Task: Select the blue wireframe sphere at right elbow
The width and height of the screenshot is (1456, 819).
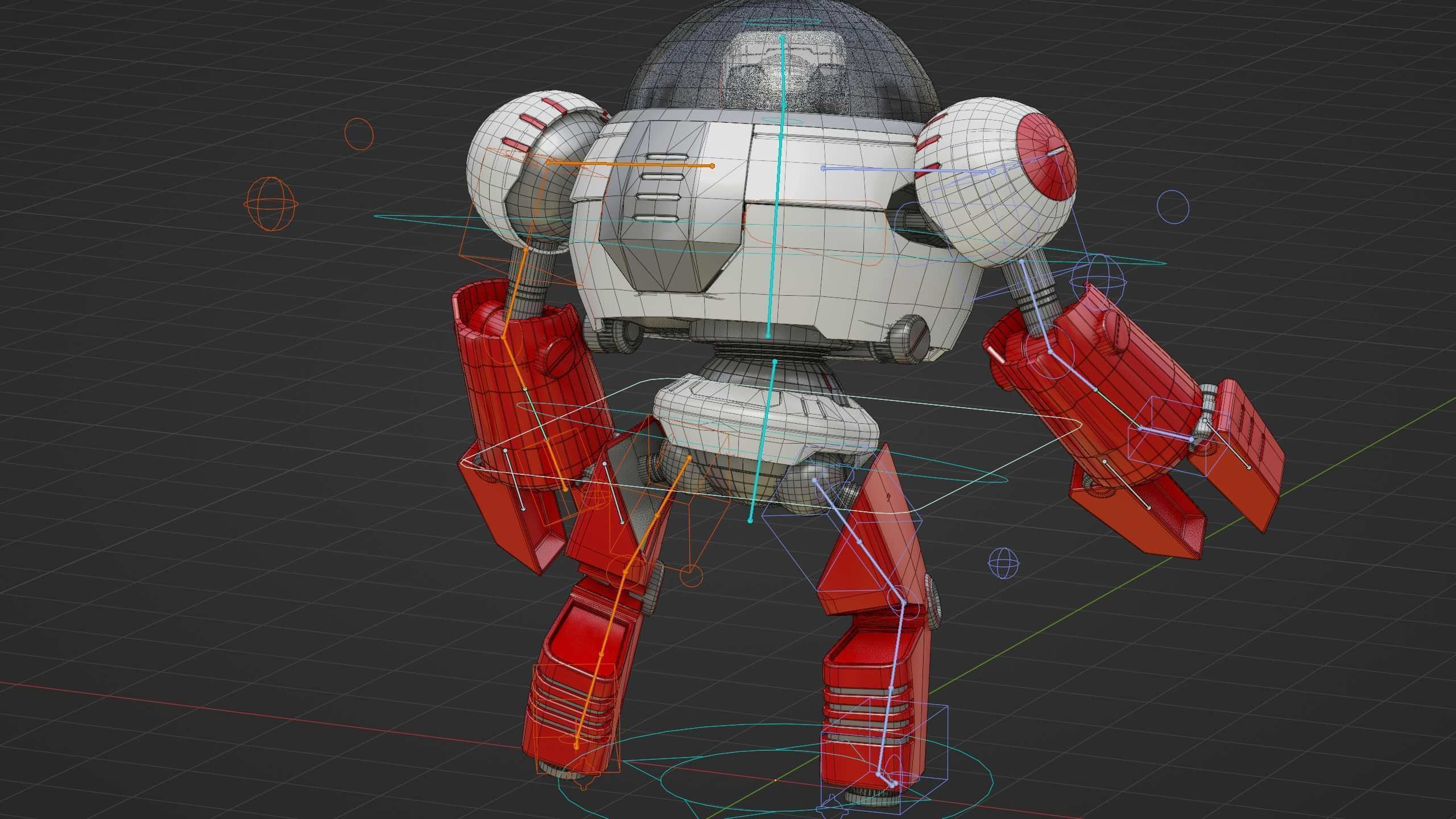Action: (1099, 282)
